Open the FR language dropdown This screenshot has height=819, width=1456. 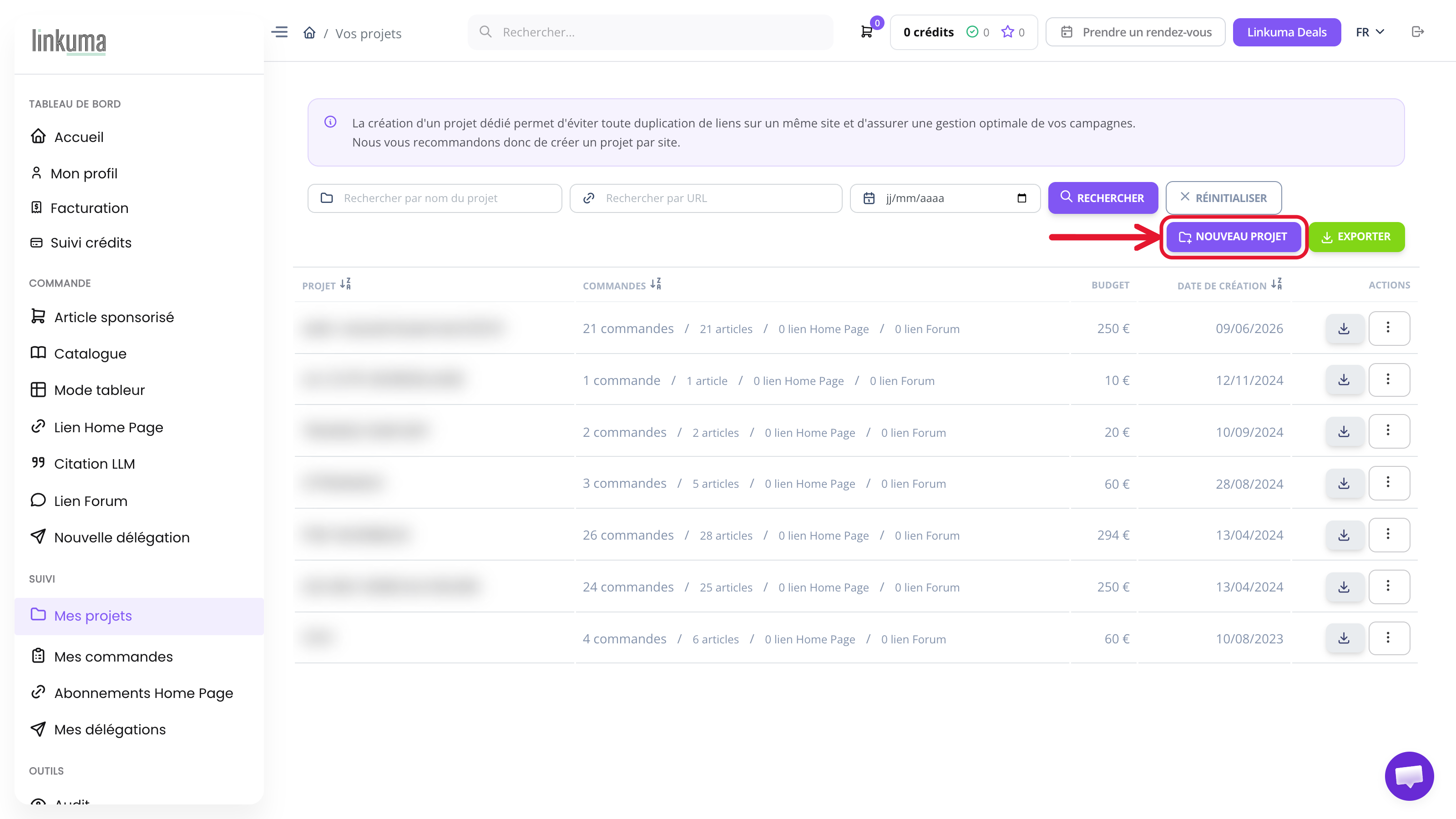pyautogui.click(x=1370, y=32)
